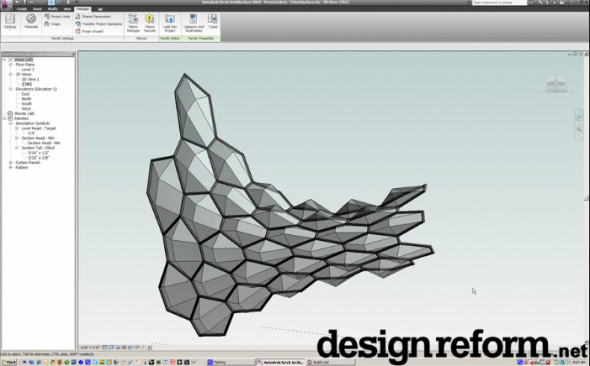The width and height of the screenshot is (590, 366).
Task: Open the East elevation
Action: tap(26, 94)
